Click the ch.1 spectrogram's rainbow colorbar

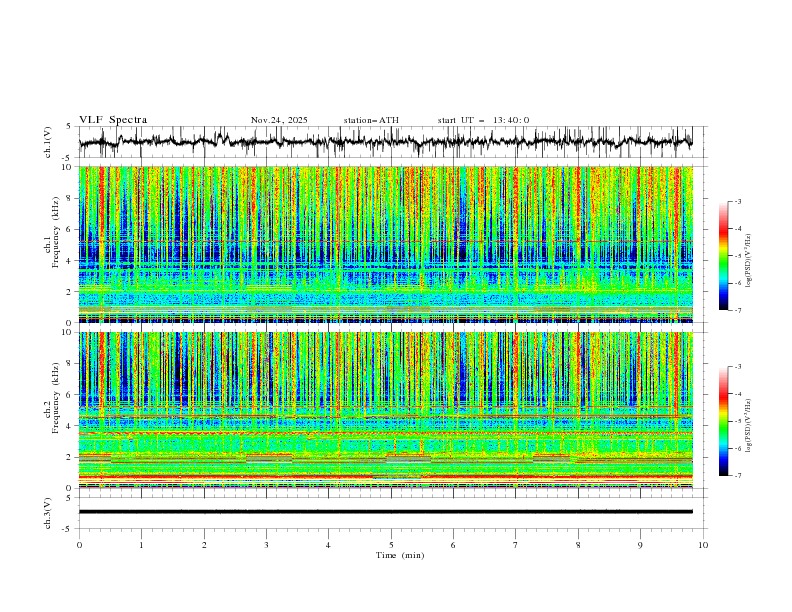pyautogui.click(x=723, y=255)
